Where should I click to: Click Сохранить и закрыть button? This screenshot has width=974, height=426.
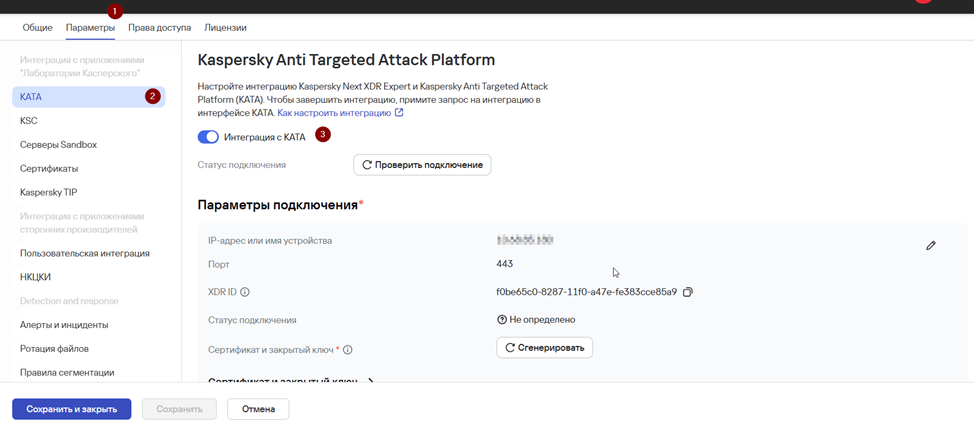click(71, 409)
